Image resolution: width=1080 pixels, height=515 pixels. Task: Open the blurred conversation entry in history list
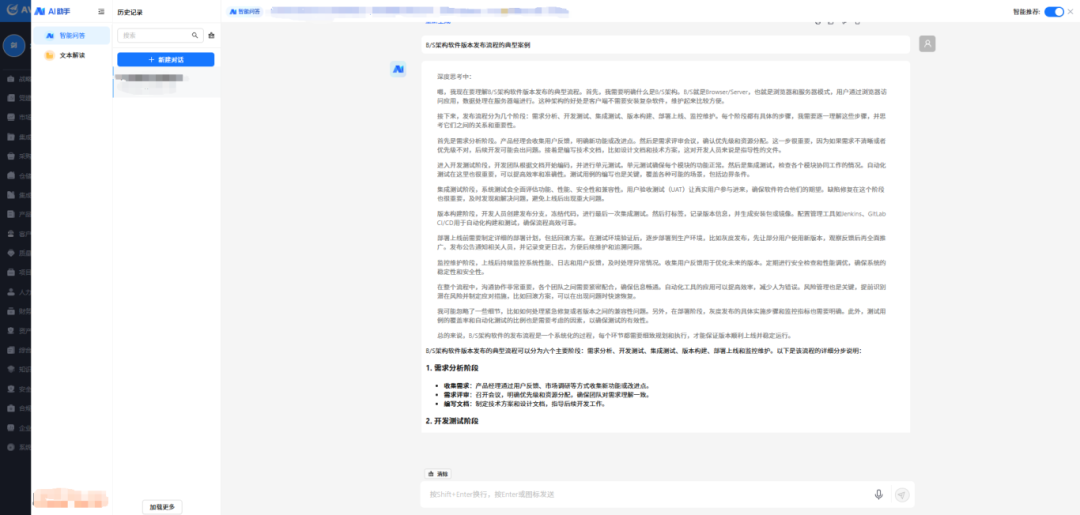tap(167, 85)
